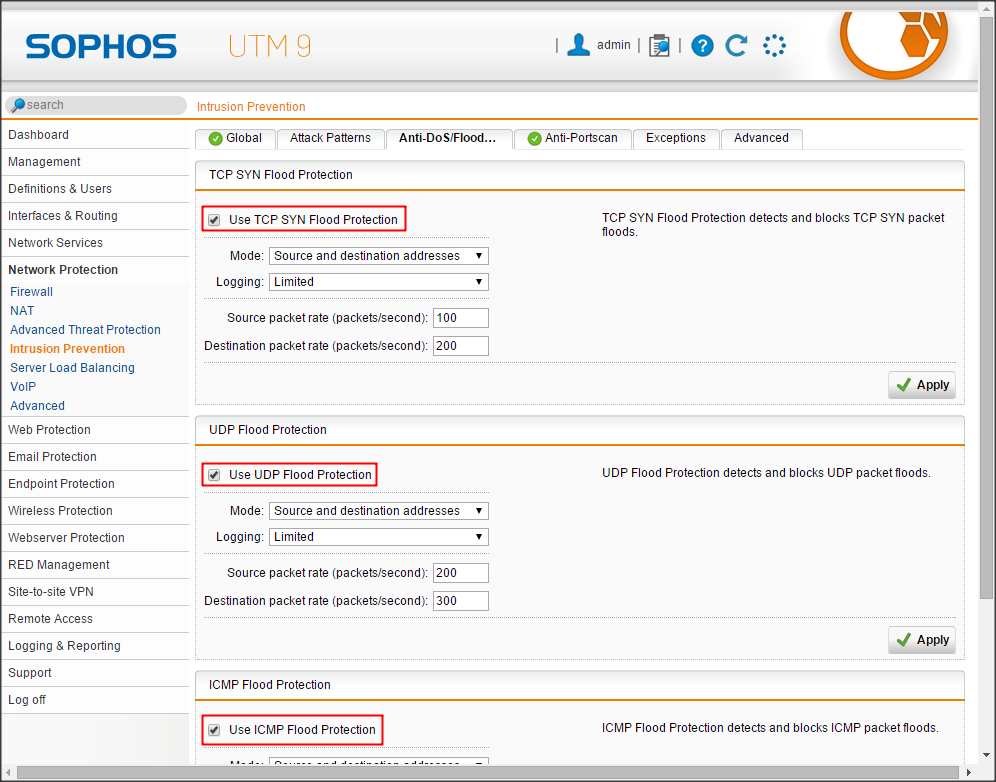
Task: Open the TCP SYN Mode dropdown
Action: pos(378,256)
